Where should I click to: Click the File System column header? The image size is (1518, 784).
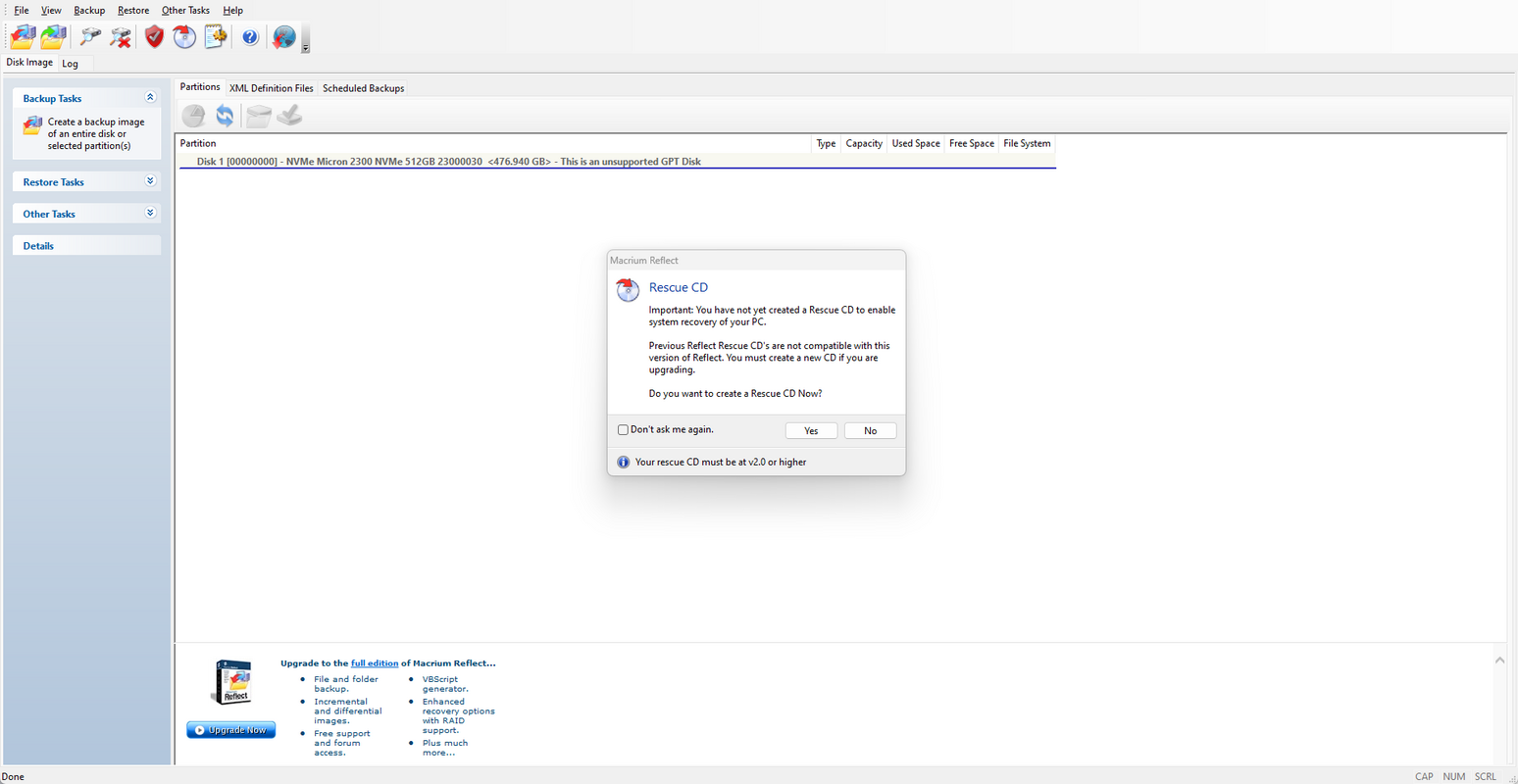tap(1027, 143)
